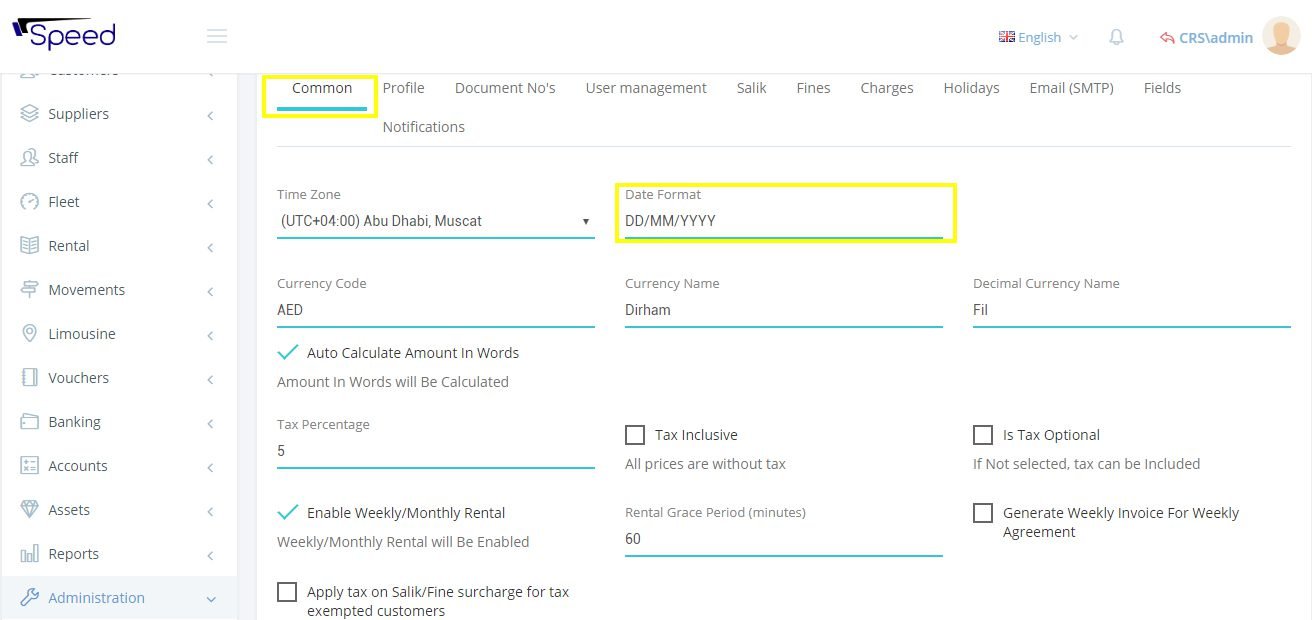
Task: Check the Is Tax Optional box
Action: (983, 435)
